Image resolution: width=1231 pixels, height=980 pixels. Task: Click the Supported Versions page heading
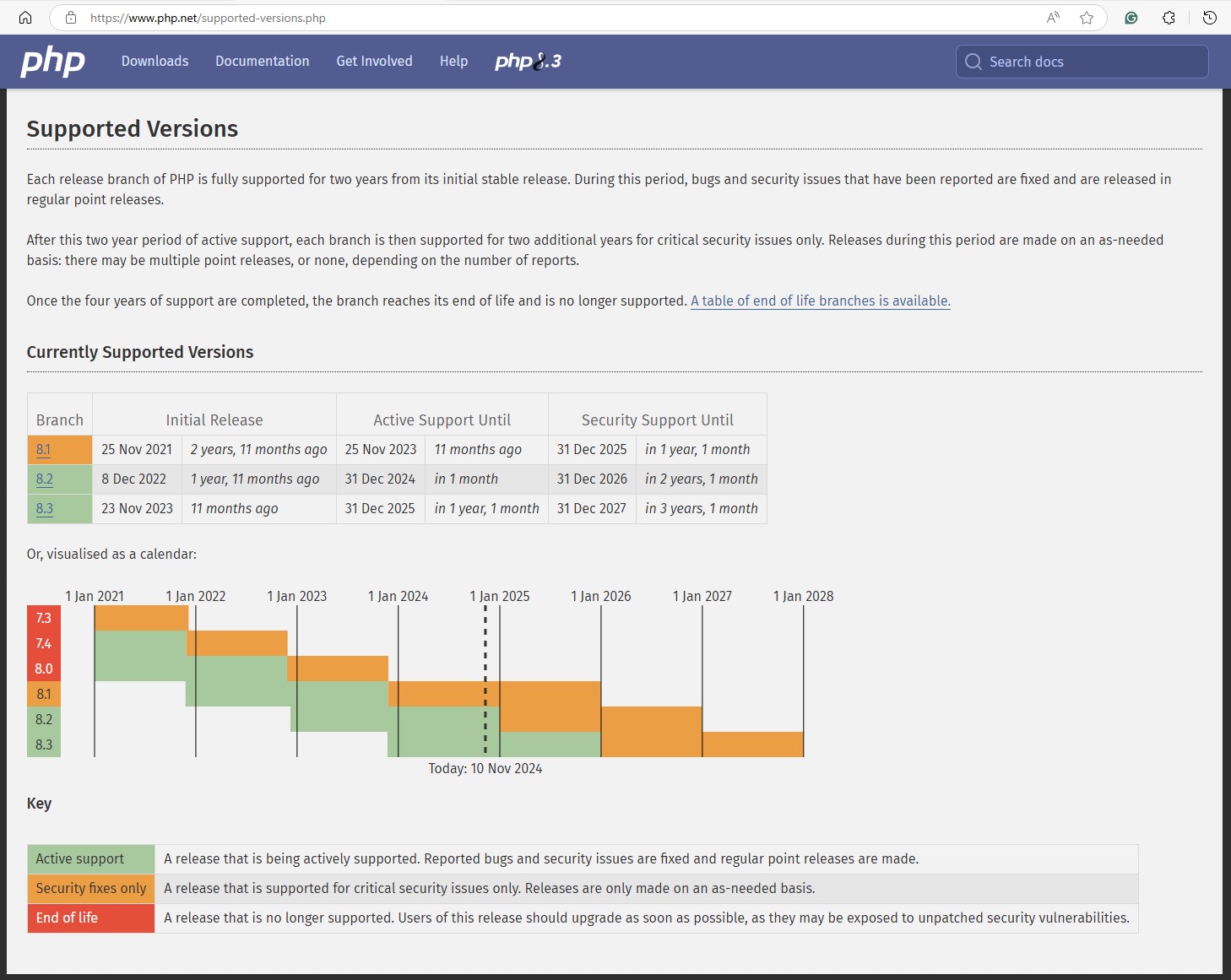(133, 128)
